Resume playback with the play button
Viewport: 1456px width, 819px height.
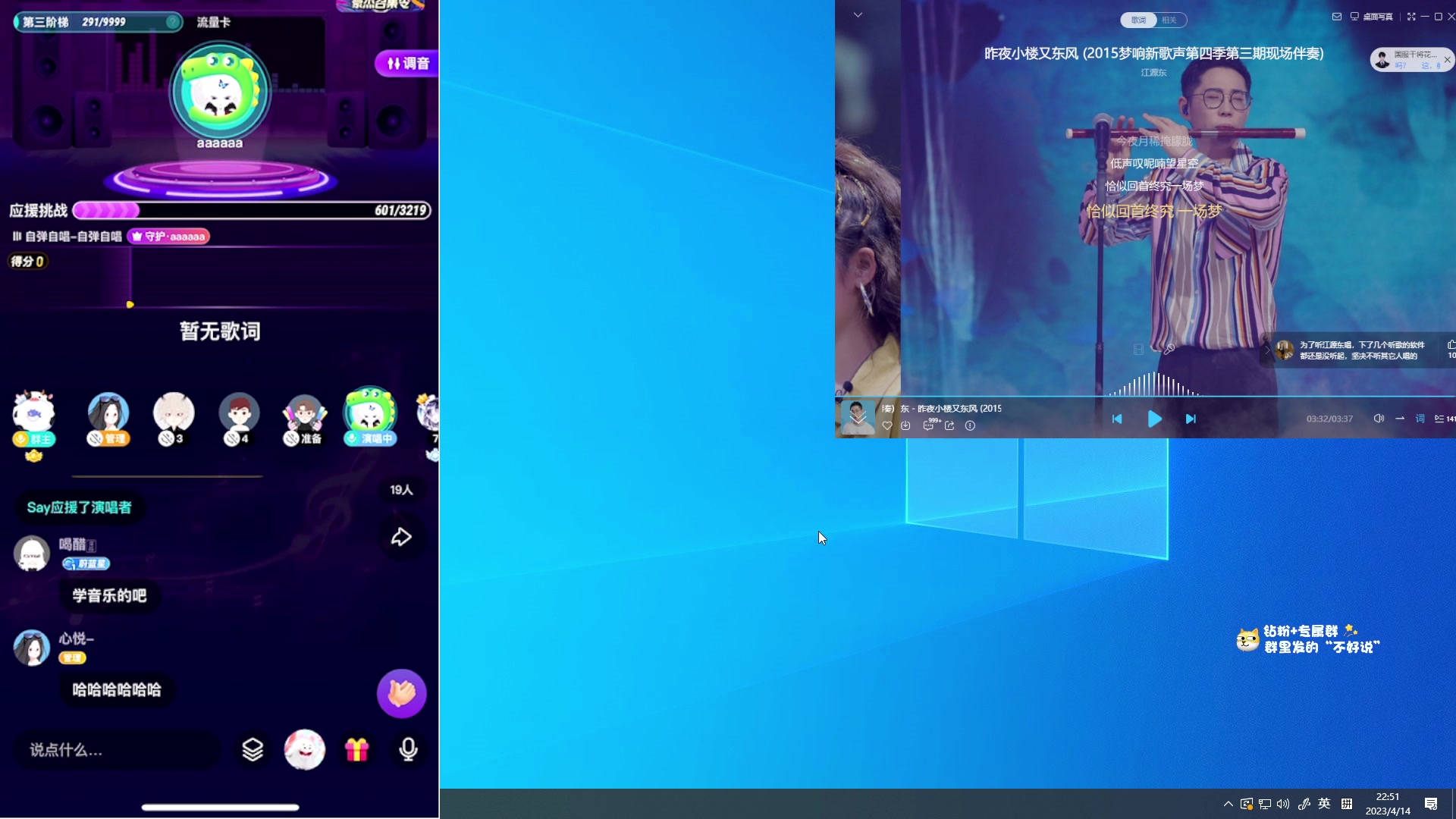click(1153, 419)
